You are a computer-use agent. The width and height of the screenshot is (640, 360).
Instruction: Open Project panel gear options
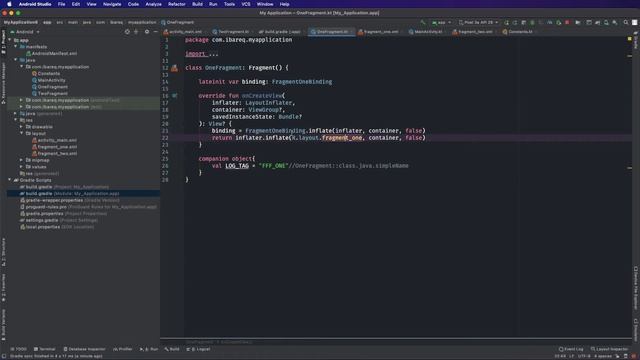[147, 32]
